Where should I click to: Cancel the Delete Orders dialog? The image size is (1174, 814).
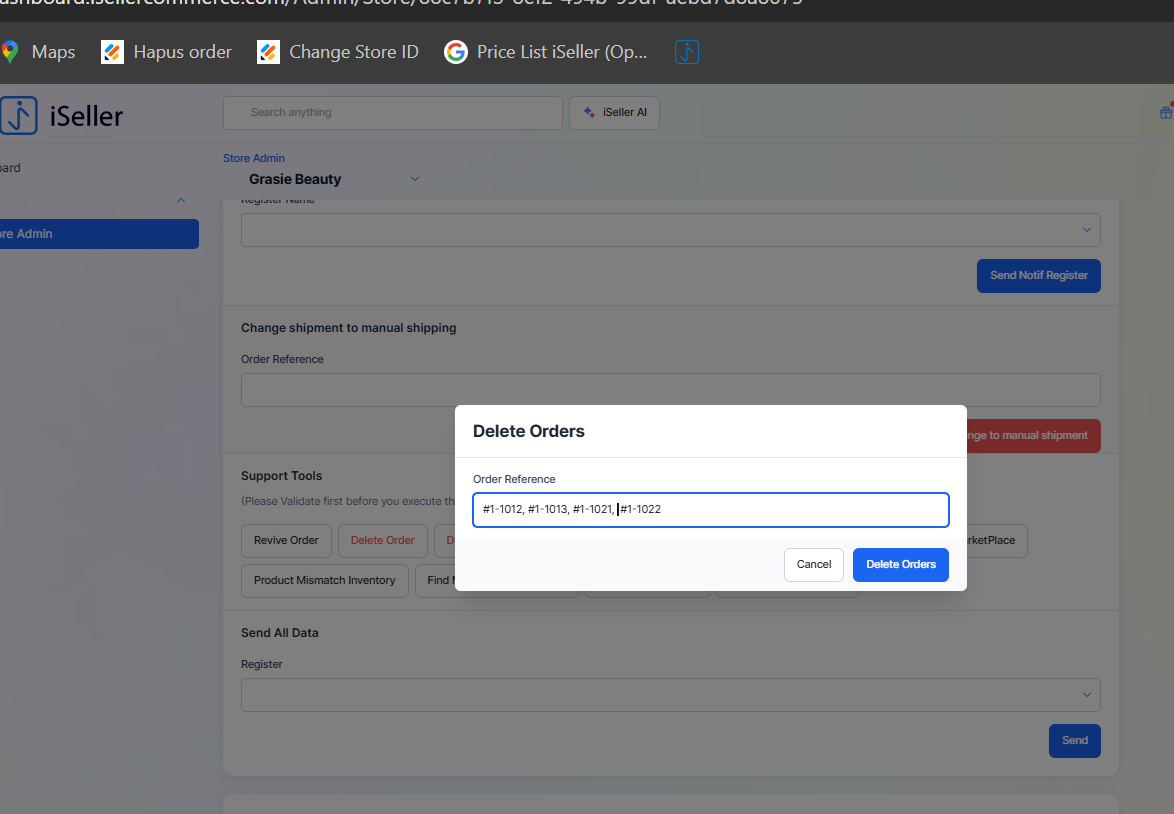[813, 565]
